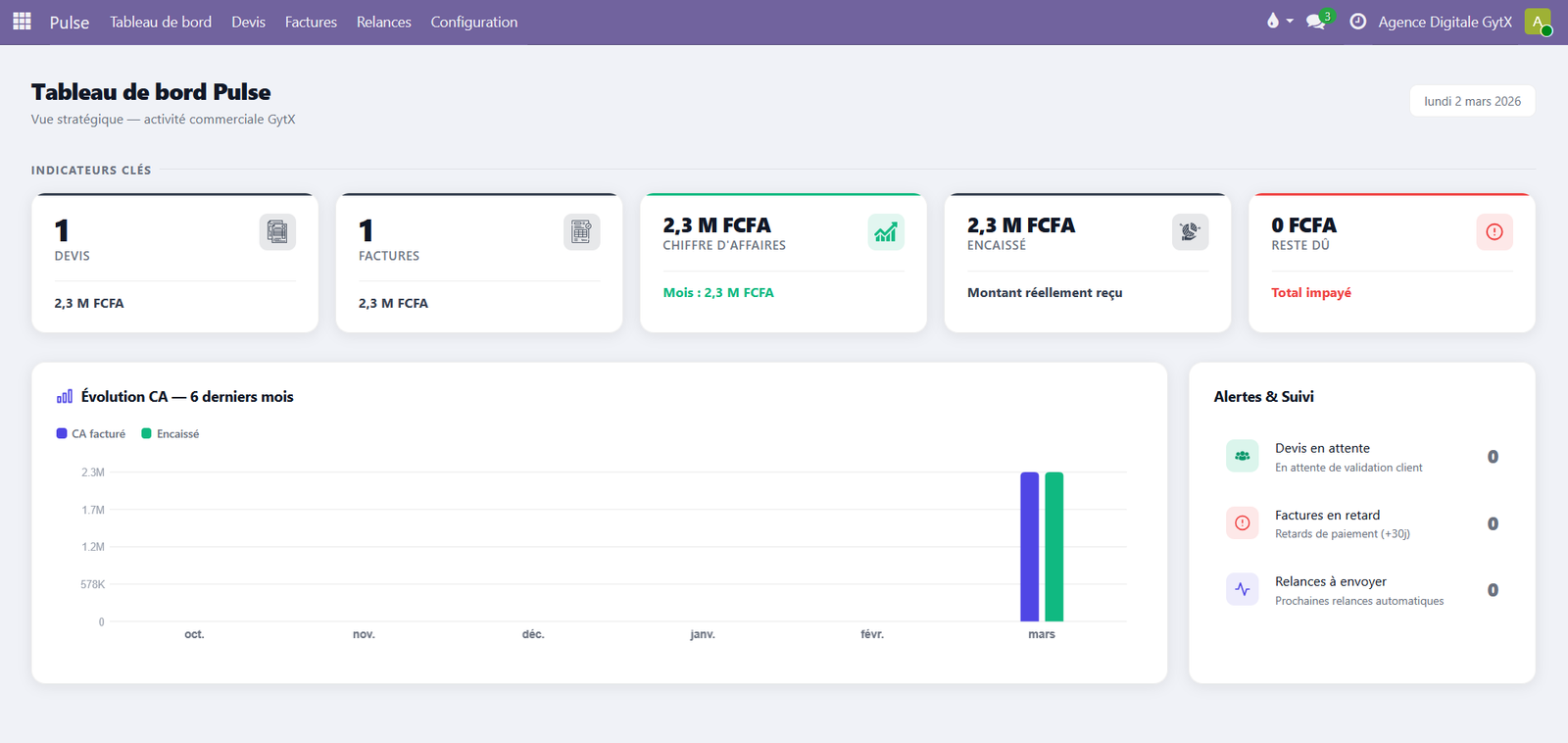Open the Factures menu
1568x743 pixels.
pyautogui.click(x=311, y=22)
